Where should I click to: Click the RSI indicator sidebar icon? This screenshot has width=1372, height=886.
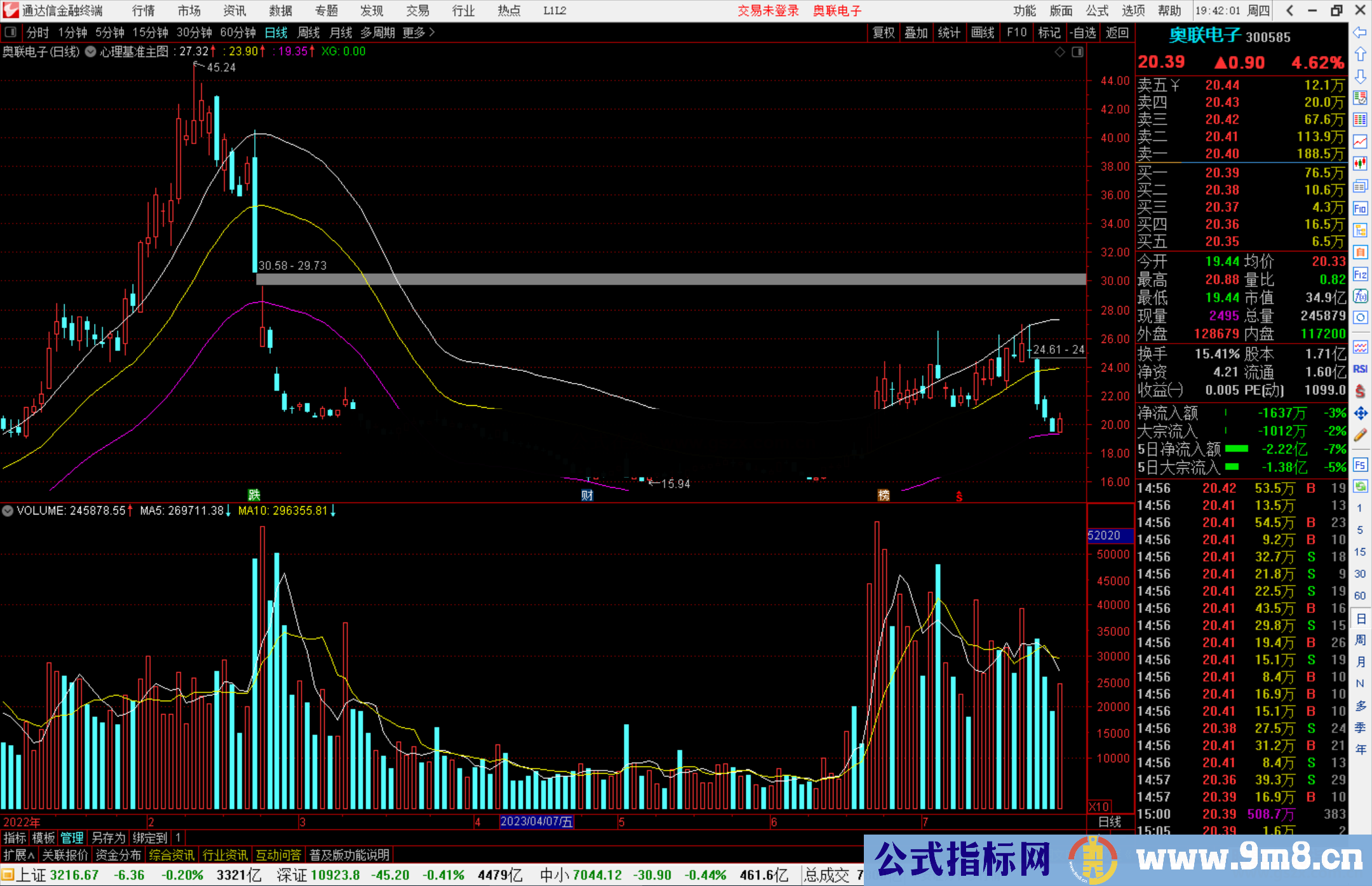pyautogui.click(x=1360, y=369)
